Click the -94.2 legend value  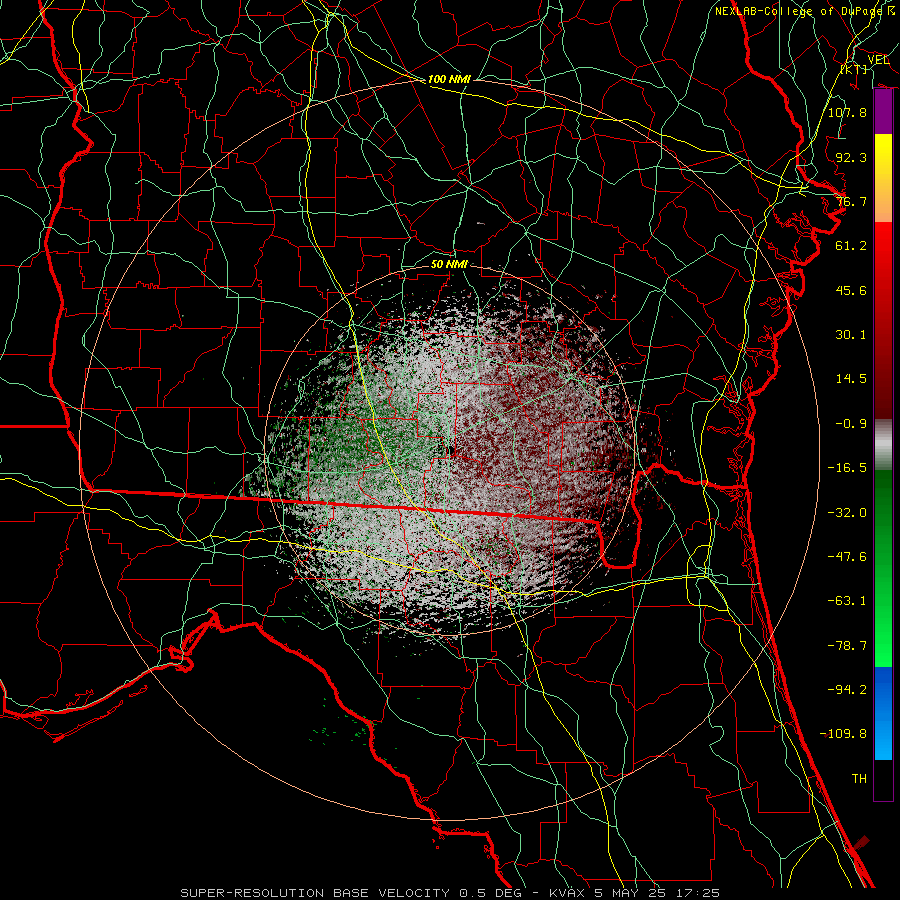click(847, 690)
